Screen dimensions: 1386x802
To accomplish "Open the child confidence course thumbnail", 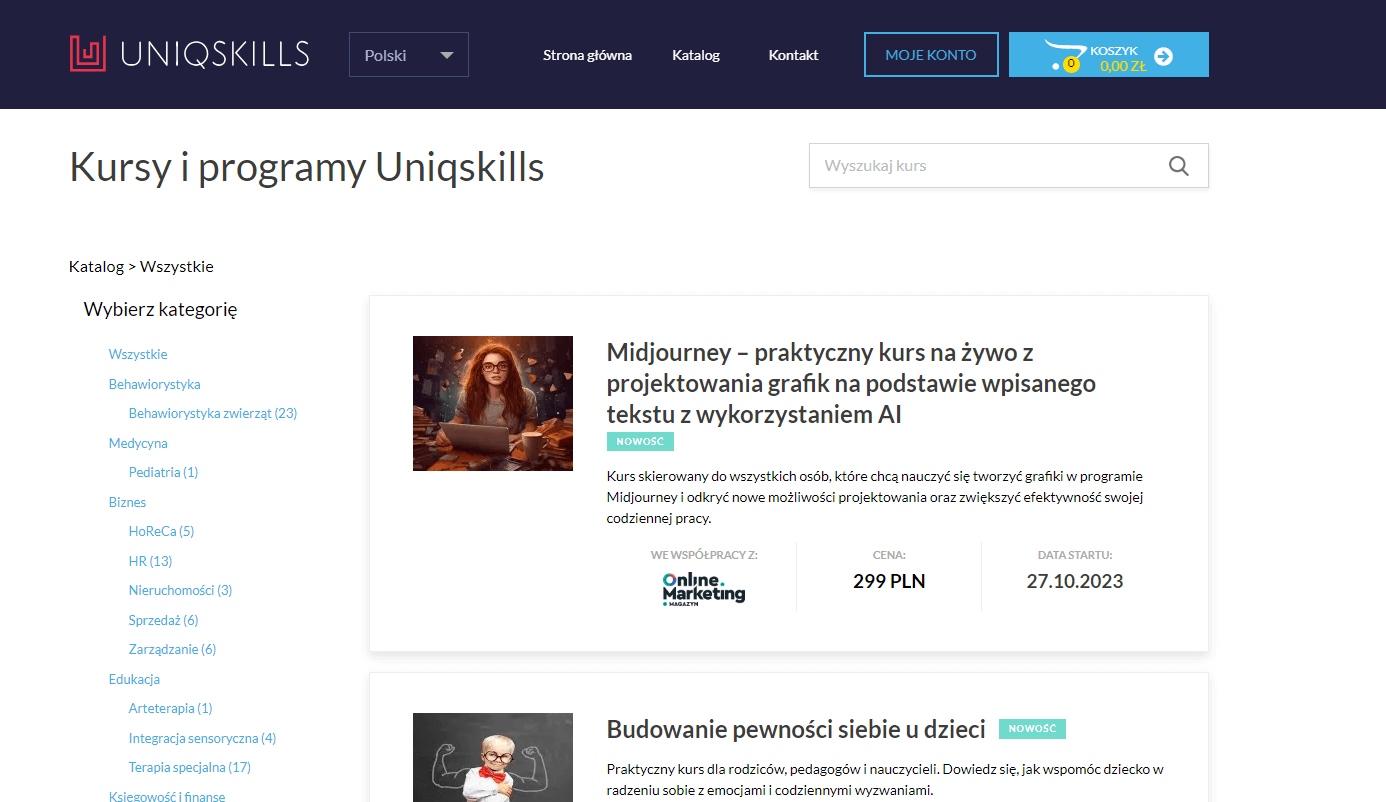I will (x=492, y=757).
